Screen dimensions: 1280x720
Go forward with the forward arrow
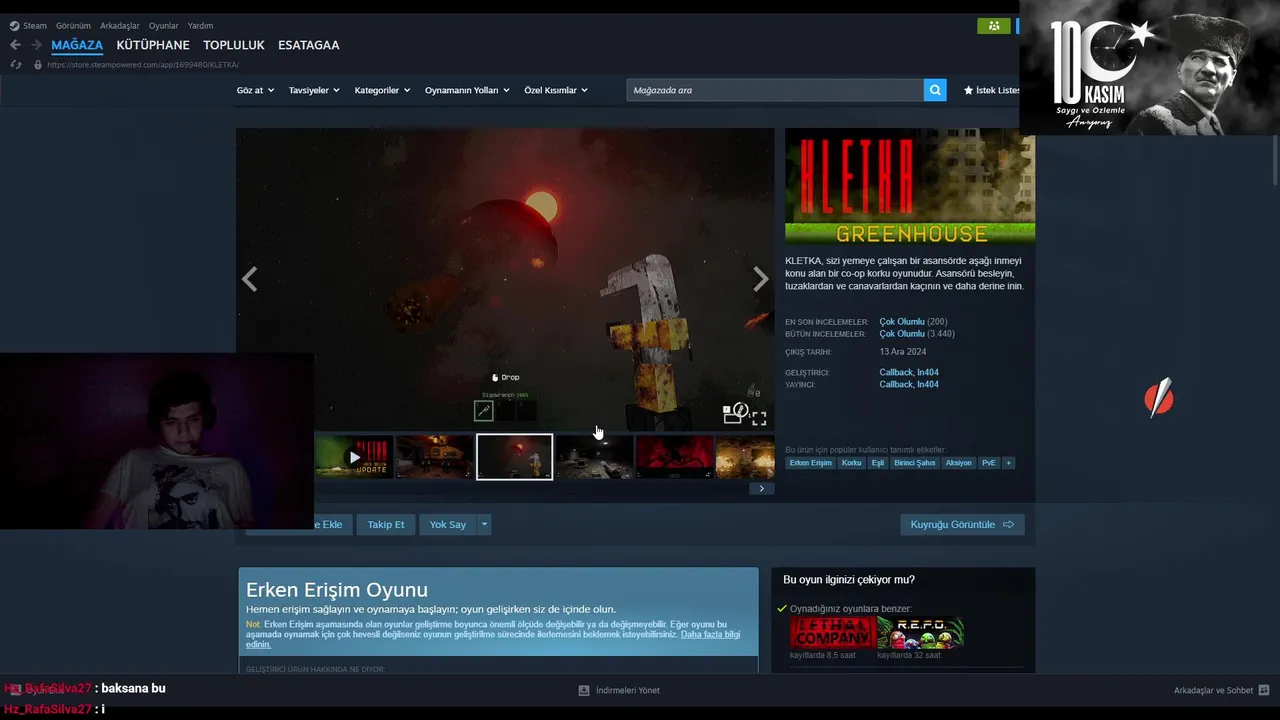tap(36, 45)
